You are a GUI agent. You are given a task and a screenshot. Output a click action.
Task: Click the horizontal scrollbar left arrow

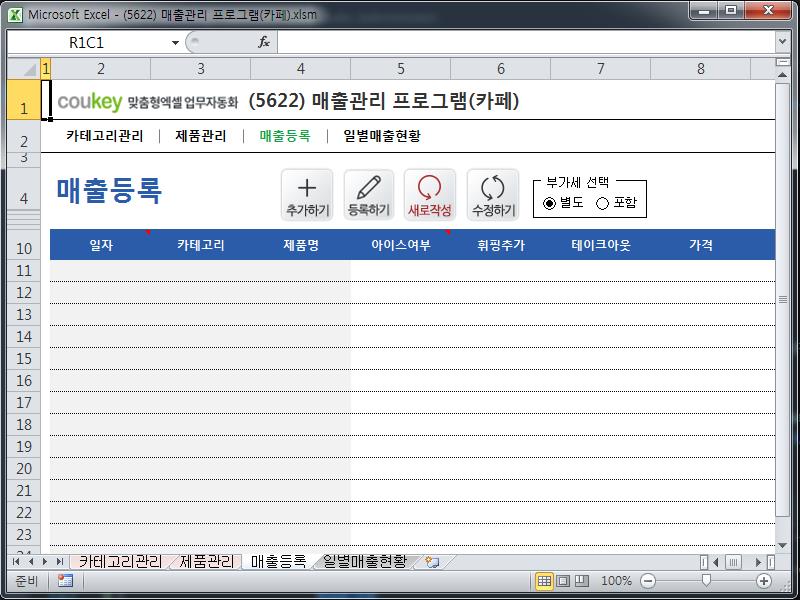[716, 562]
